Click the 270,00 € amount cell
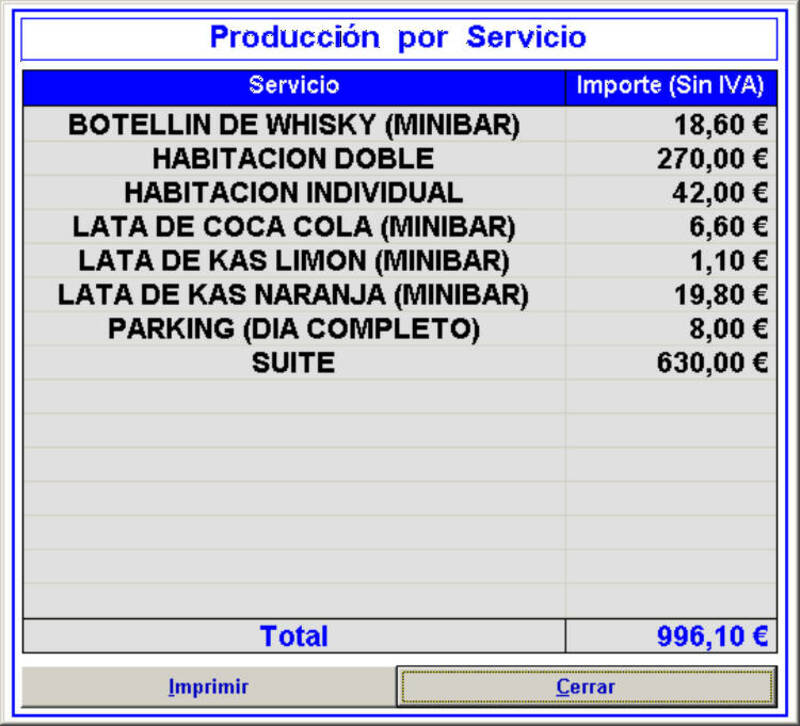Image resolution: width=800 pixels, height=726 pixels. pos(711,159)
